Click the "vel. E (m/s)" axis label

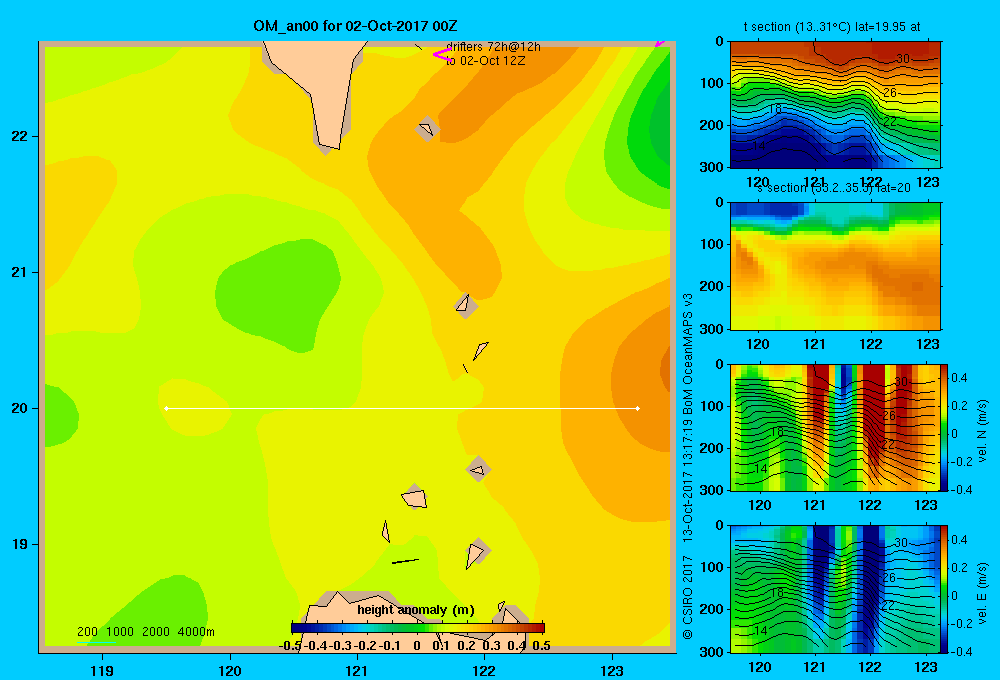pyautogui.click(x=982, y=592)
